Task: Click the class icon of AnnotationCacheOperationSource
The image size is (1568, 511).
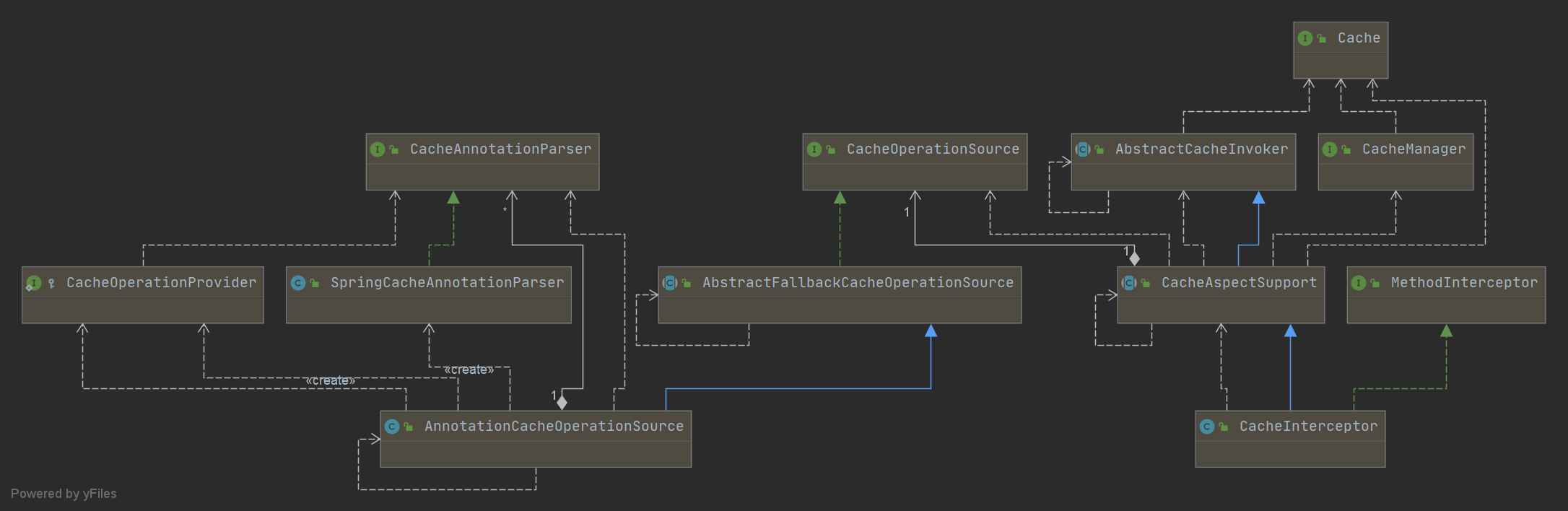Action: click(392, 427)
